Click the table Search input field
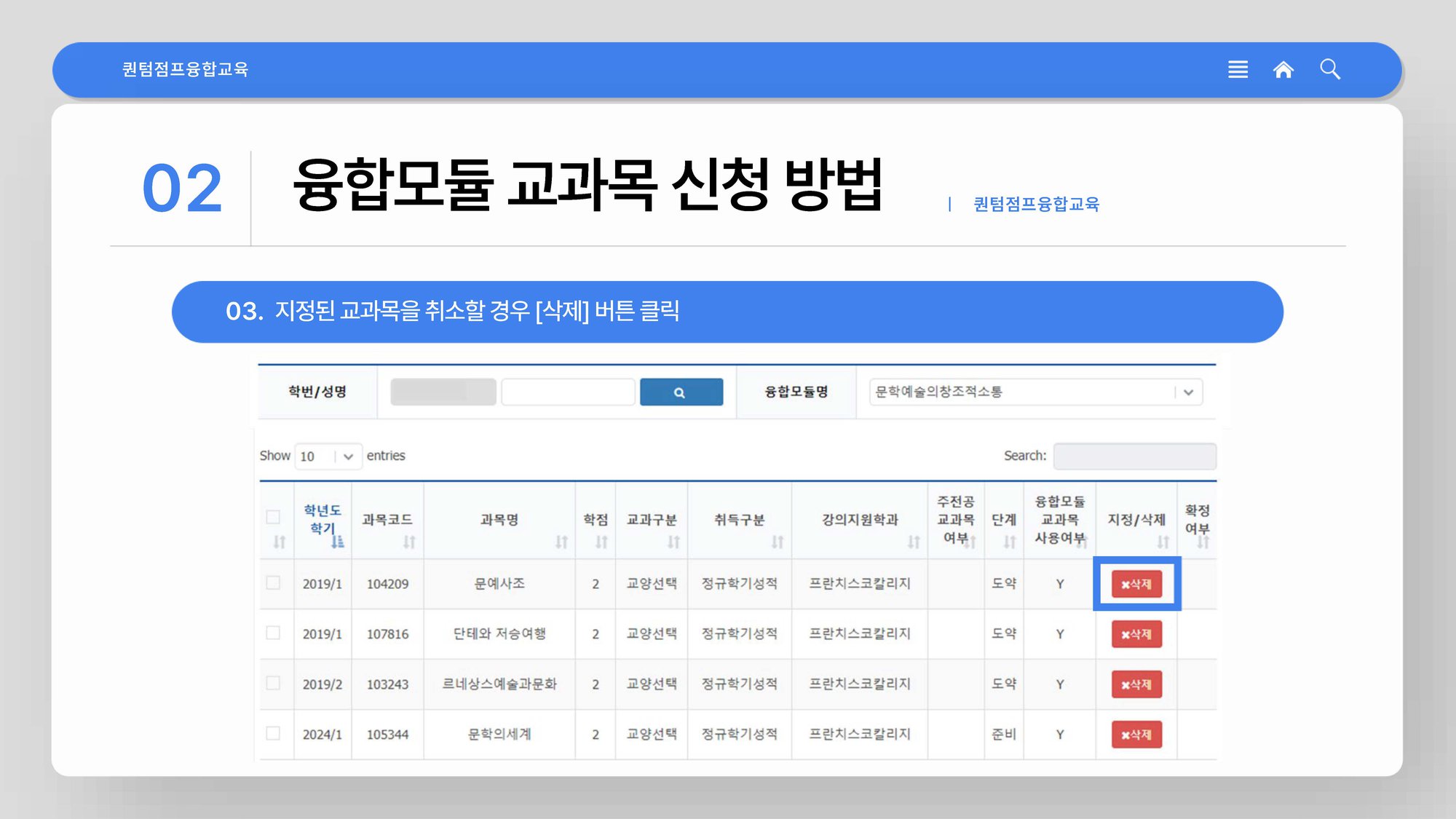 (x=1134, y=456)
